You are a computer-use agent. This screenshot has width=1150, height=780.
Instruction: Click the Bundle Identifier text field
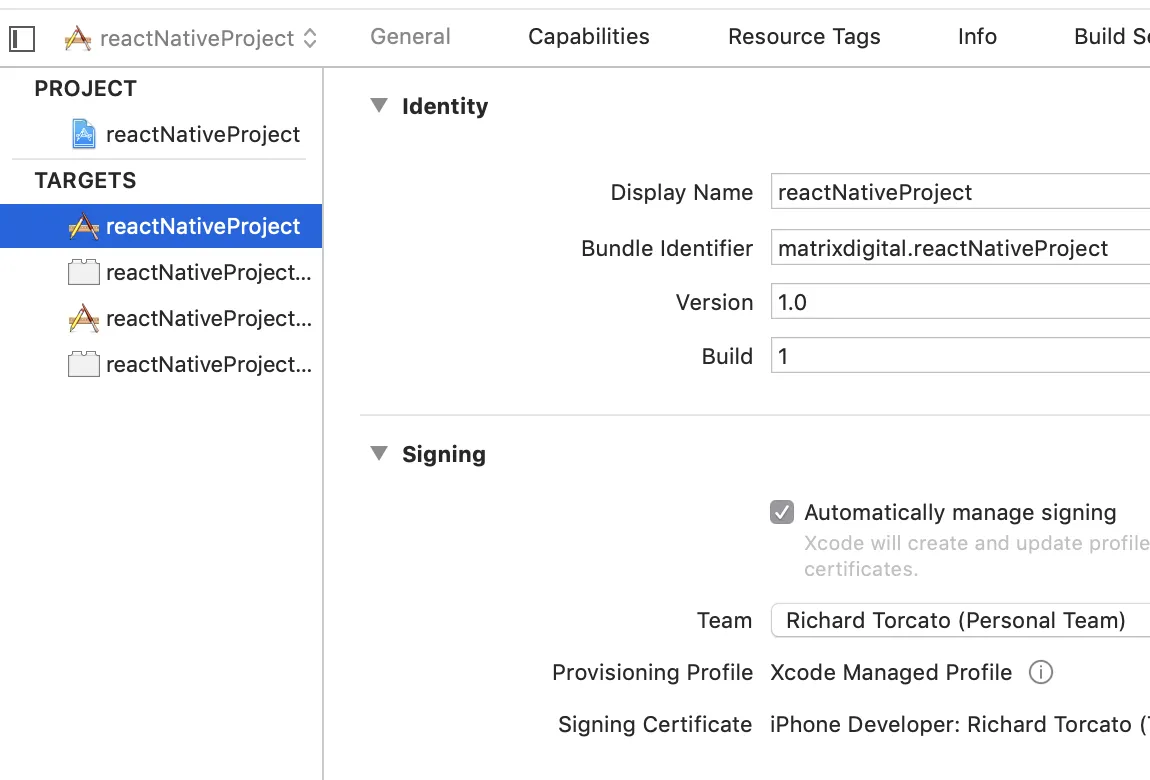960,248
